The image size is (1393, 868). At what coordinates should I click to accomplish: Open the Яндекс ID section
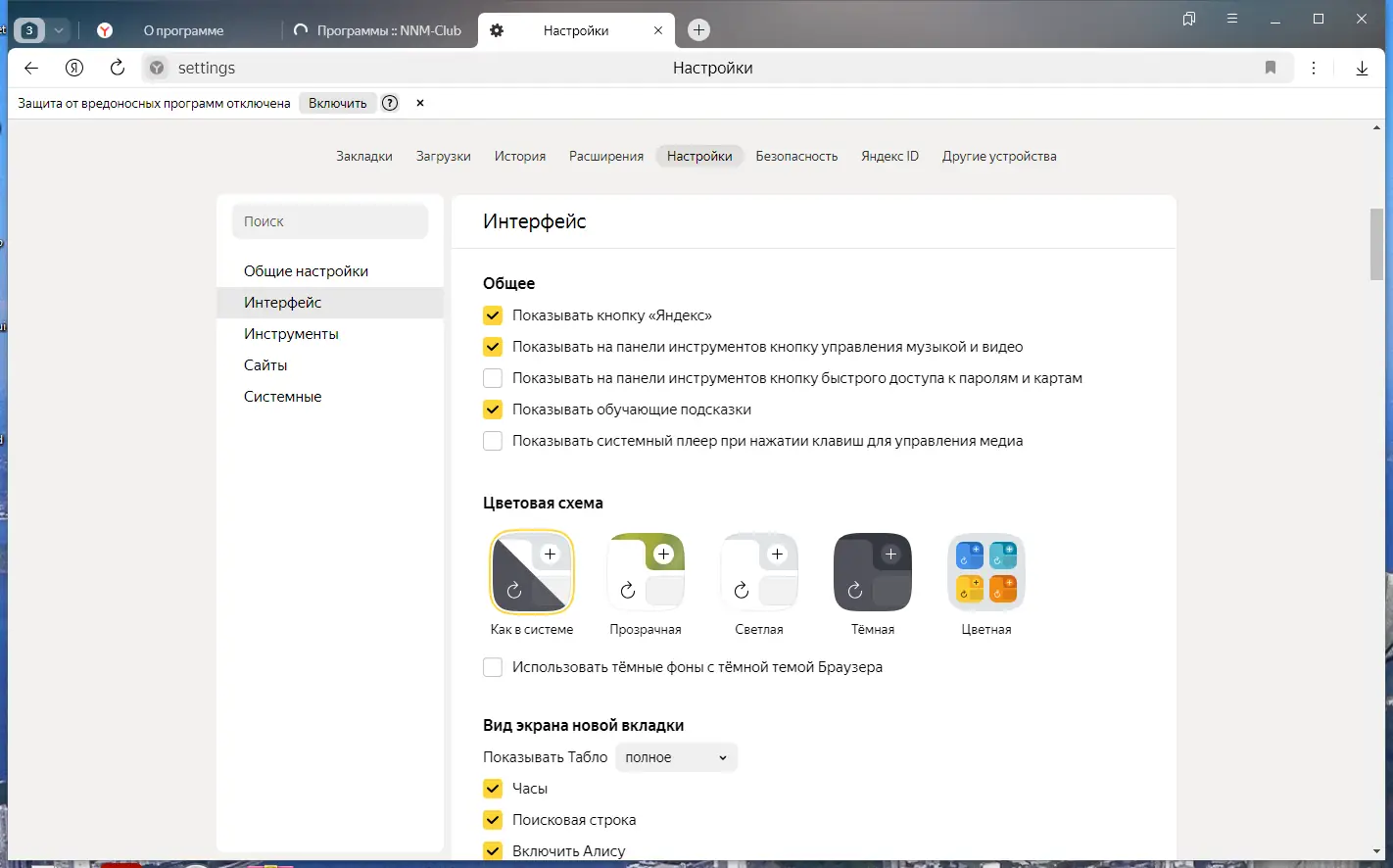[x=890, y=156]
